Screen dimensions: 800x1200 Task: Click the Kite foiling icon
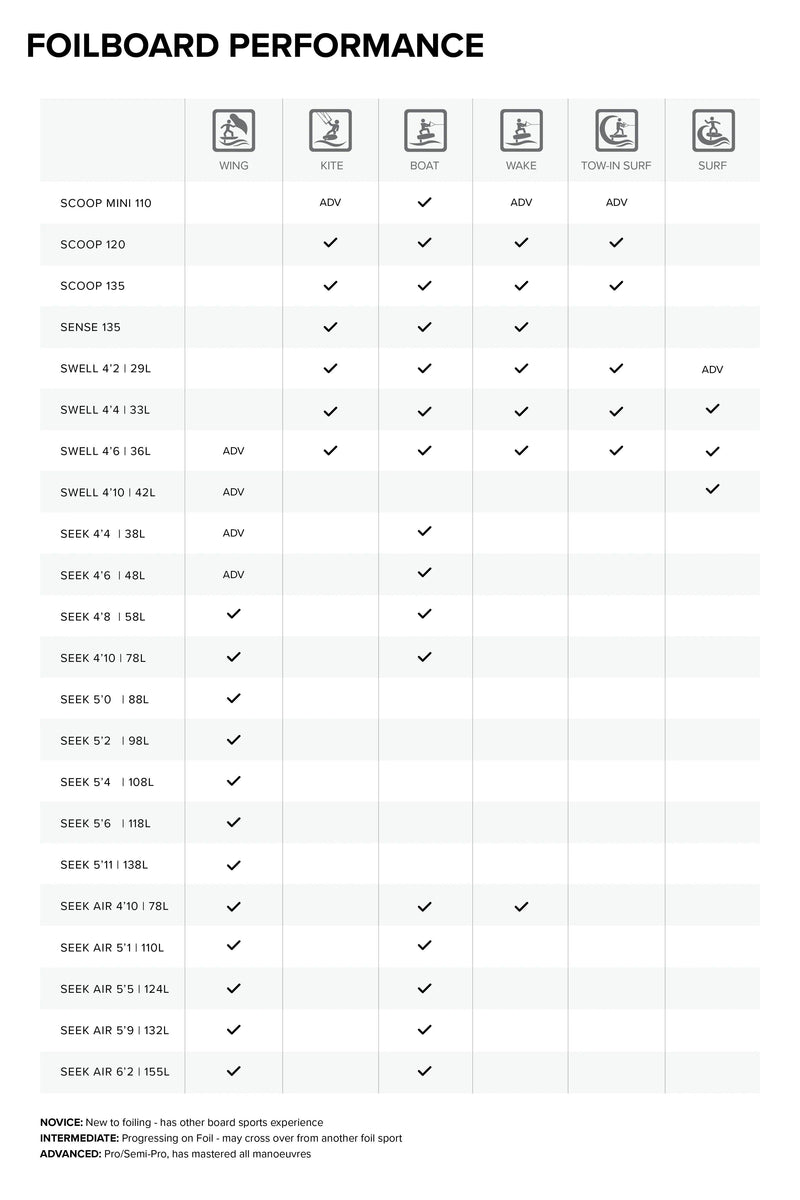330,130
